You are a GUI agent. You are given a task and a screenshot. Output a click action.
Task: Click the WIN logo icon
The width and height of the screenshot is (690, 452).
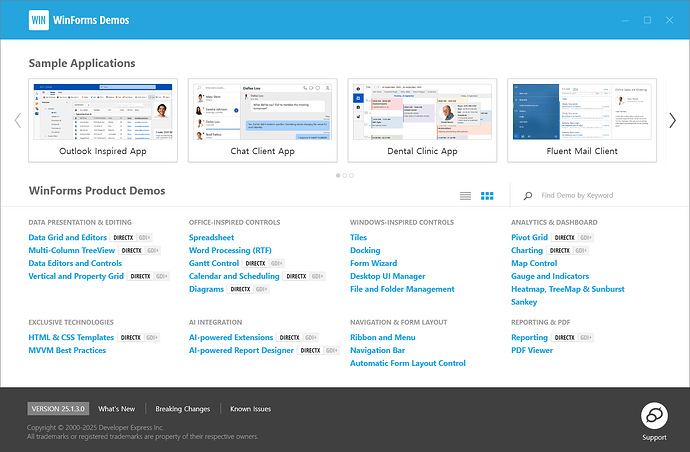pos(39,20)
